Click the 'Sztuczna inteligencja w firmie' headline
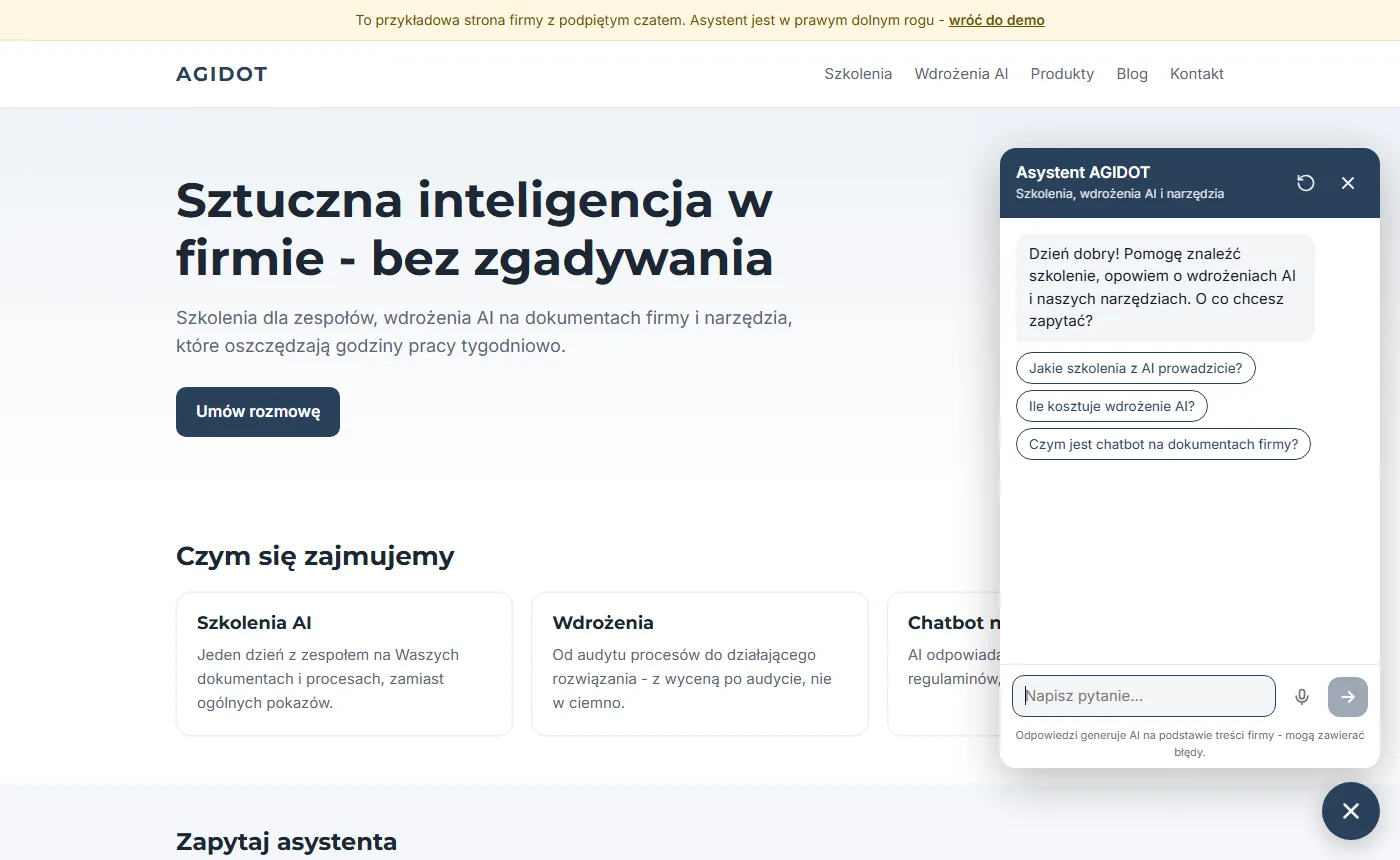 [x=475, y=229]
